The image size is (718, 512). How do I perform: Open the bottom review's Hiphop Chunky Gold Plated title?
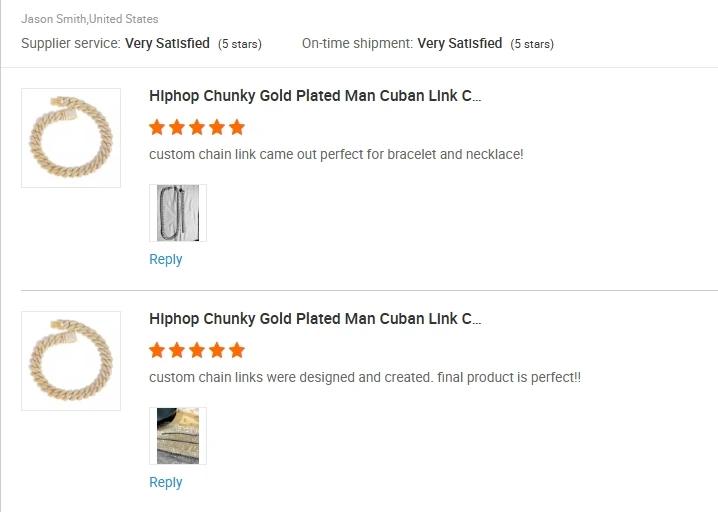pos(315,320)
